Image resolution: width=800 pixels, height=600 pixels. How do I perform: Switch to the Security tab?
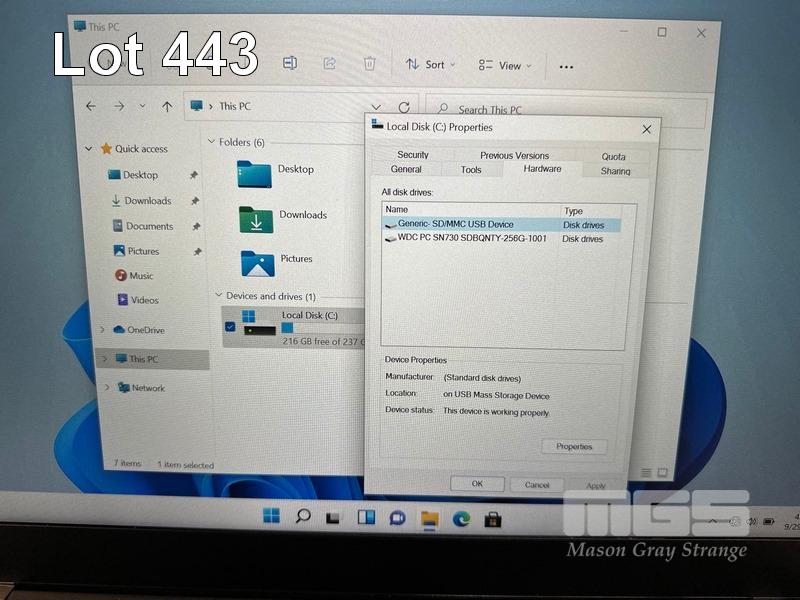pyautogui.click(x=412, y=155)
